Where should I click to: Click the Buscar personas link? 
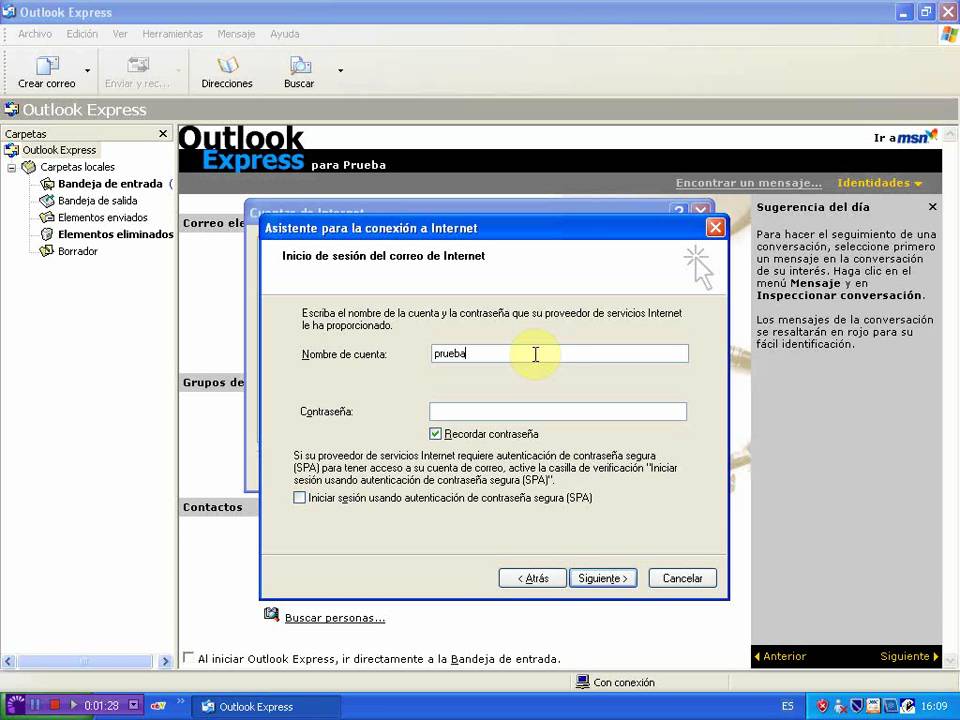click(x=335, y=618)
